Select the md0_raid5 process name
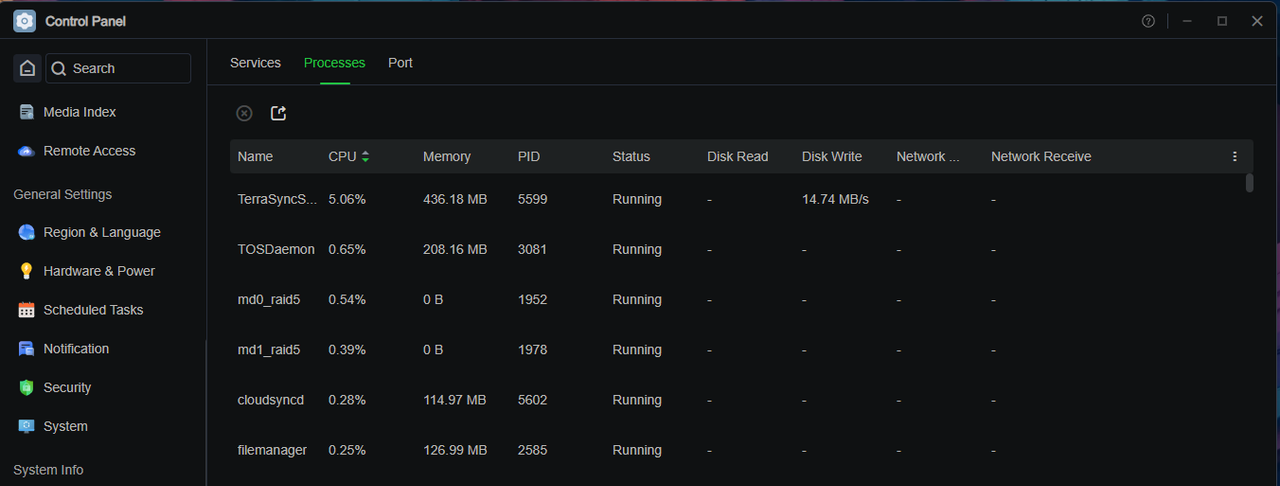 click(x=269, y=300)
